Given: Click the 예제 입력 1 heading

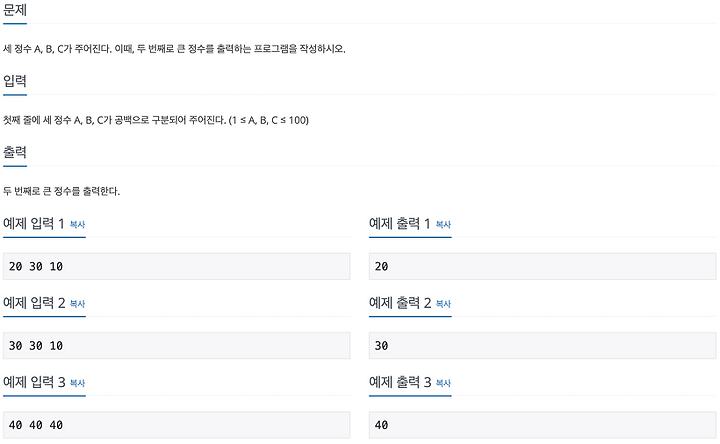Looking at the screenshot, I should tap(34, 224).
